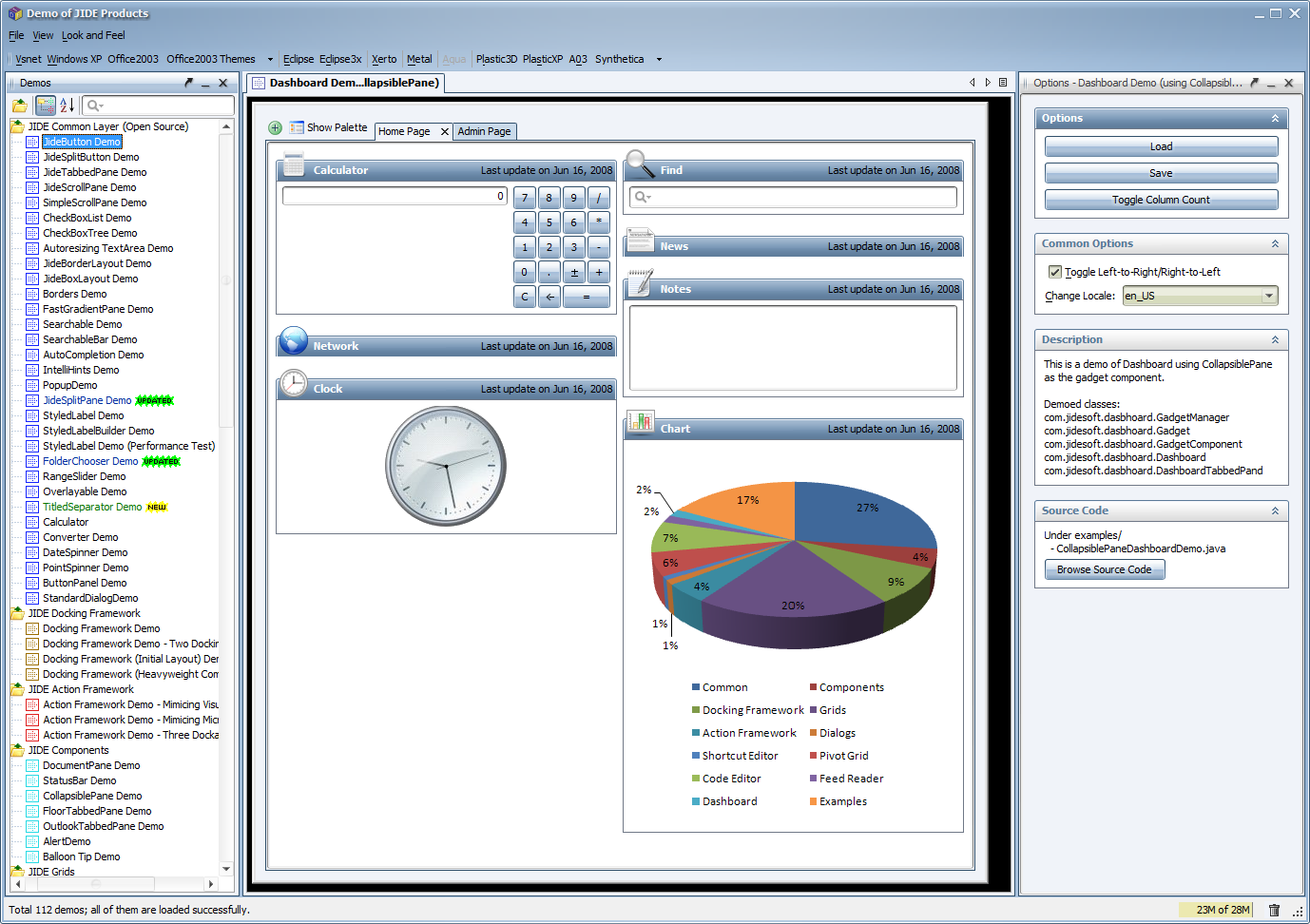Click the green plus add-tab icon
This screenshot has height=924, width=1310.
(275, 127)
